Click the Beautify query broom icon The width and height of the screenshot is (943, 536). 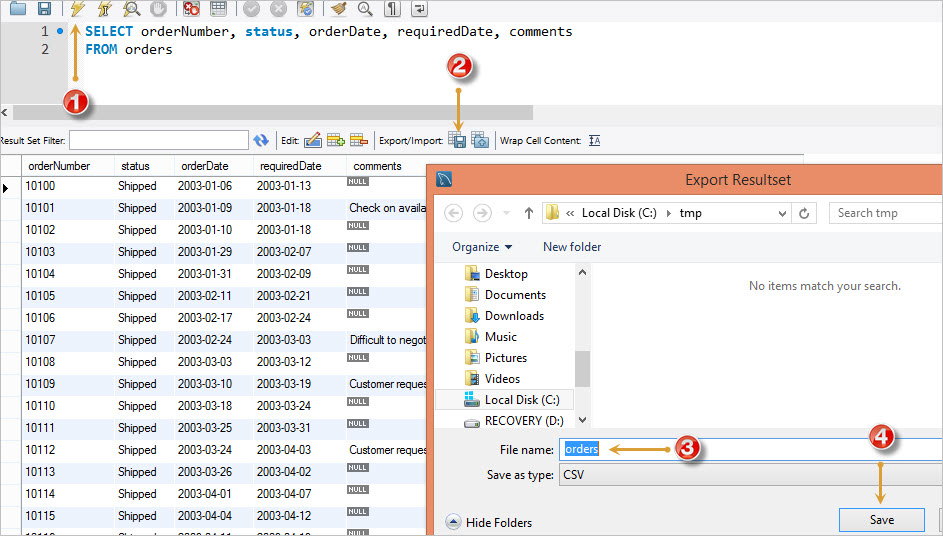[x=339, y=8]
